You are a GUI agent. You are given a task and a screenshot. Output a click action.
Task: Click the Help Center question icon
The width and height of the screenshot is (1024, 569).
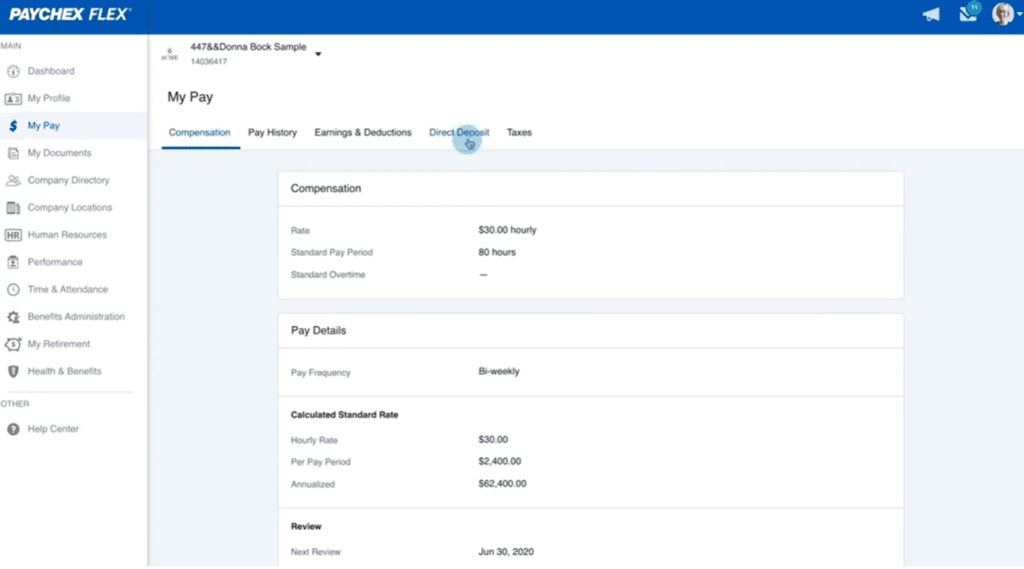click(x=13, y=429)
